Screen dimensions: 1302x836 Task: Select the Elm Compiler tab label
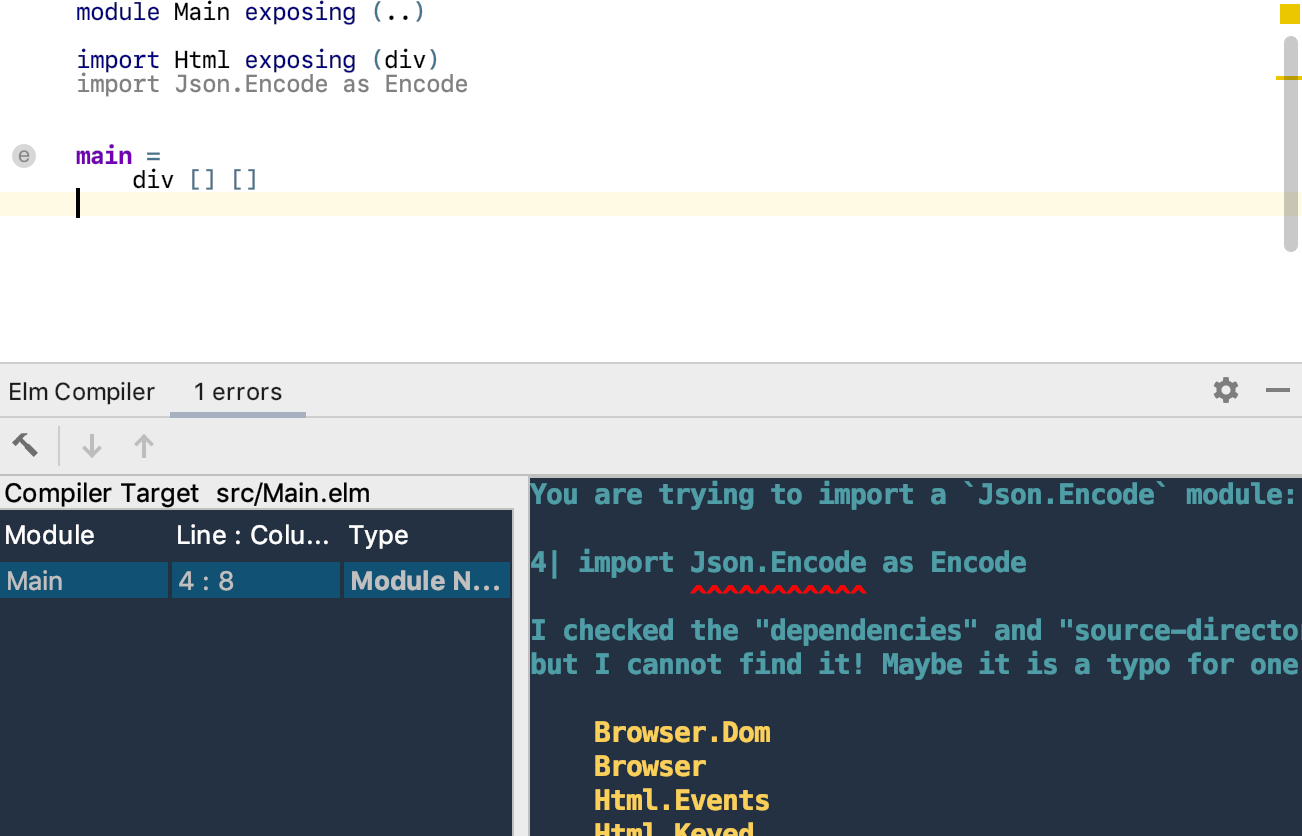(x=81, y=392)
